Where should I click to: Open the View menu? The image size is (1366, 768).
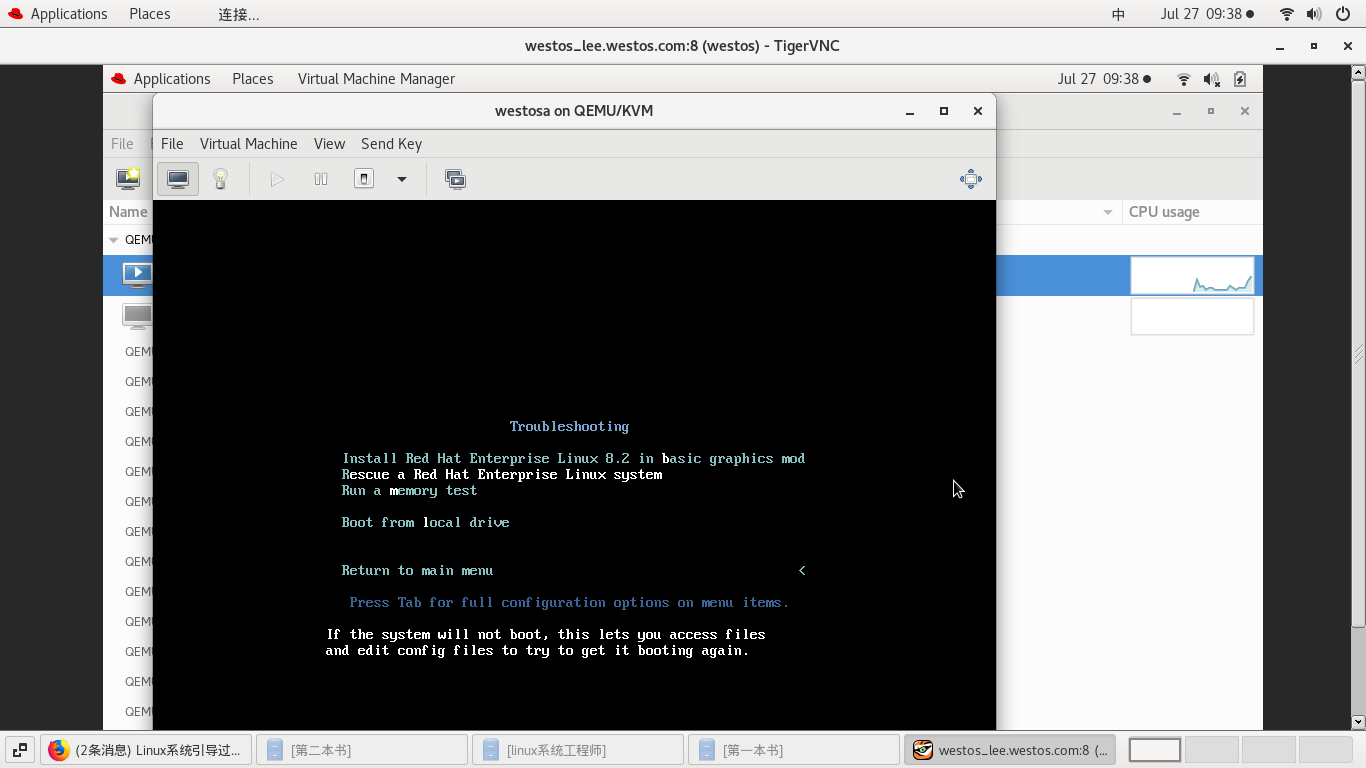point(329,144)
